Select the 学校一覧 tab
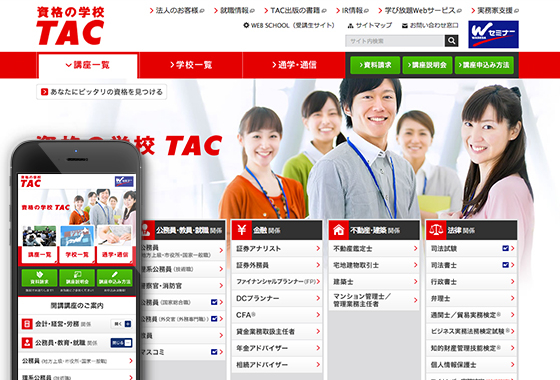Screen dimensions: 560x380 [x=191, y=65]
